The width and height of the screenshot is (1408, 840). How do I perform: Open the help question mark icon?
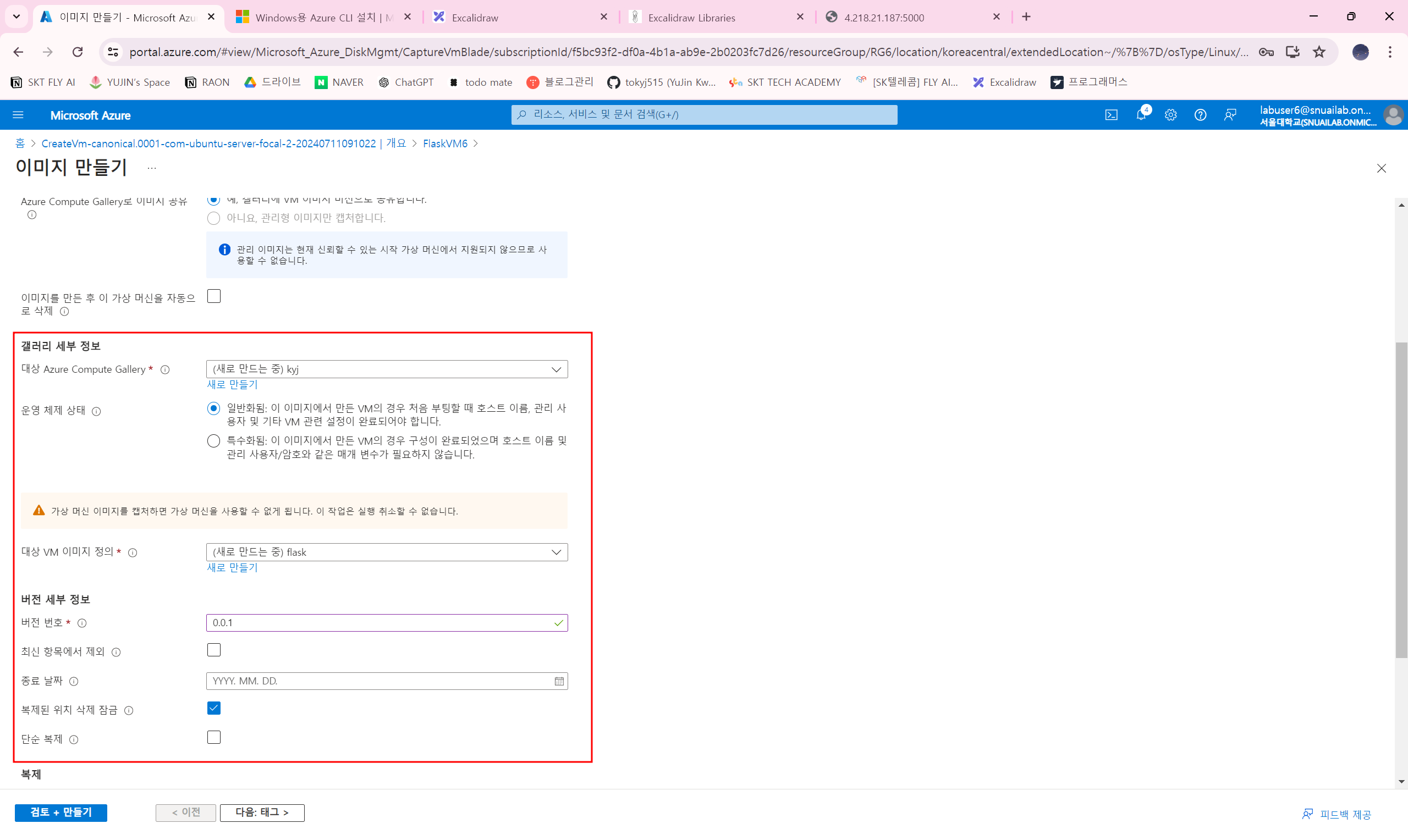(x=1200, y=115)
